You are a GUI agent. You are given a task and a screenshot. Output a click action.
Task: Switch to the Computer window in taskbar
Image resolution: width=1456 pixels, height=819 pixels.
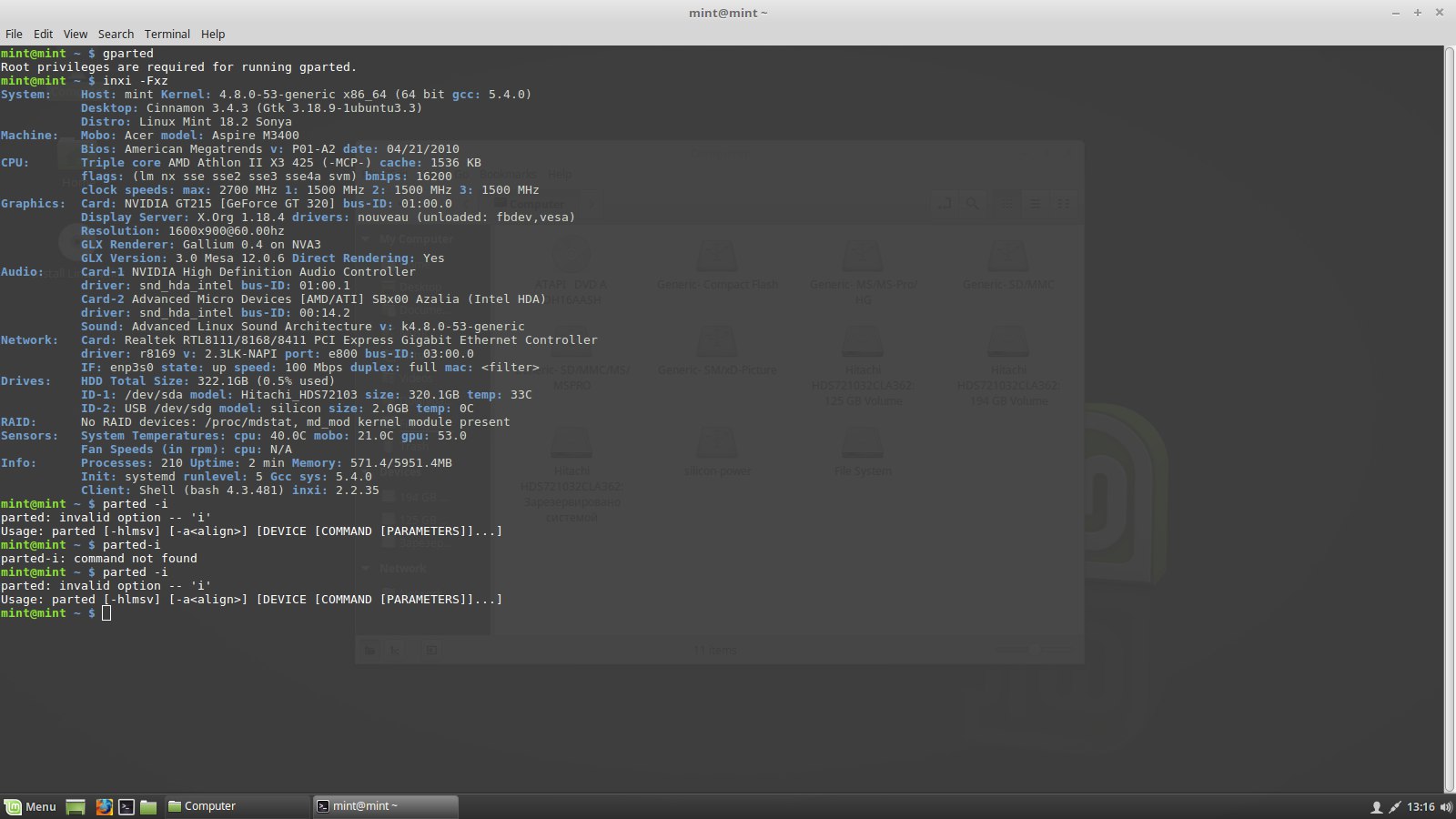[x=237, y=806]
